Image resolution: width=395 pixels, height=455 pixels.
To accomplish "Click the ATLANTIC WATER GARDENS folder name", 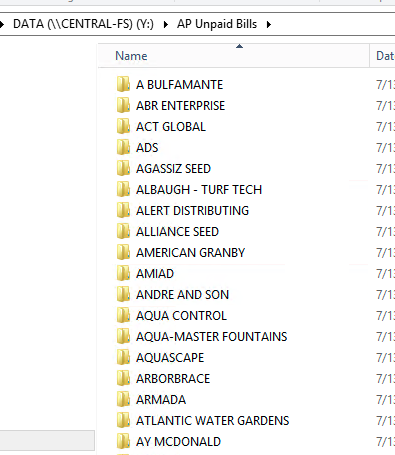I will (x=212, y=421).
